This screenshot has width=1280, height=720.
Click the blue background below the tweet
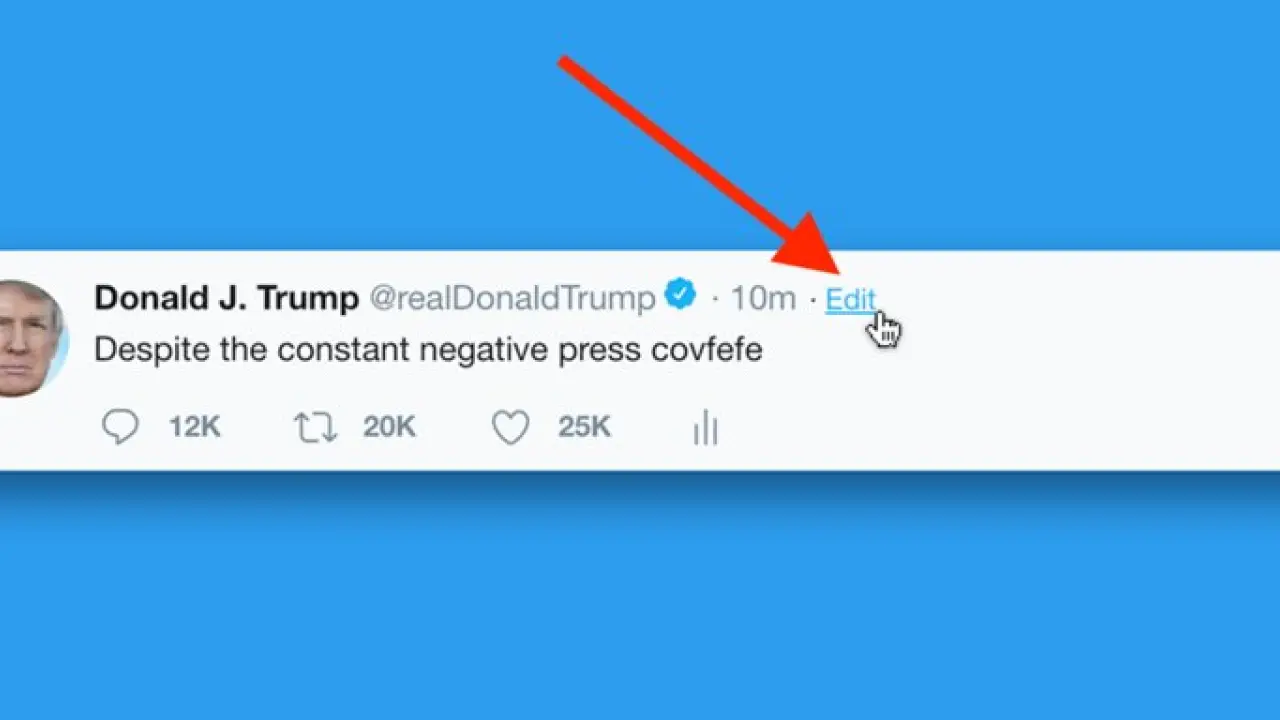tap(640, 600)
